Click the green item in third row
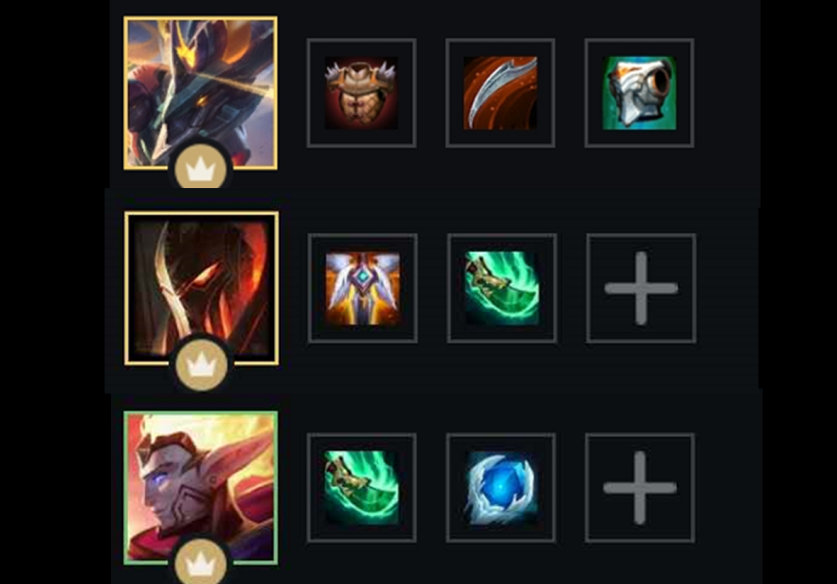This screenshot has height=584, width=837. point(361,488)
